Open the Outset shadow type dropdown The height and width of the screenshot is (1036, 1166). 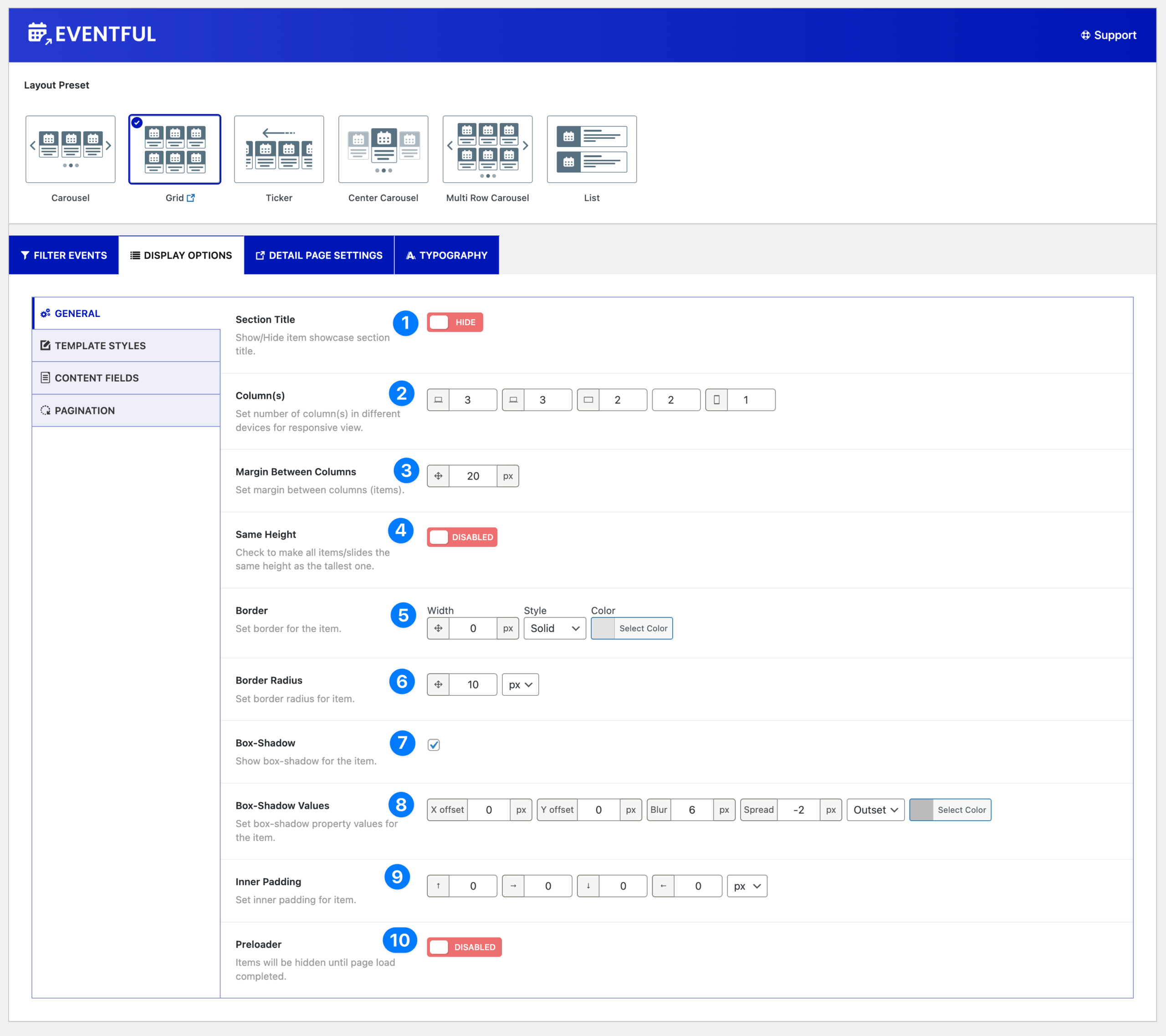(876, 810)
